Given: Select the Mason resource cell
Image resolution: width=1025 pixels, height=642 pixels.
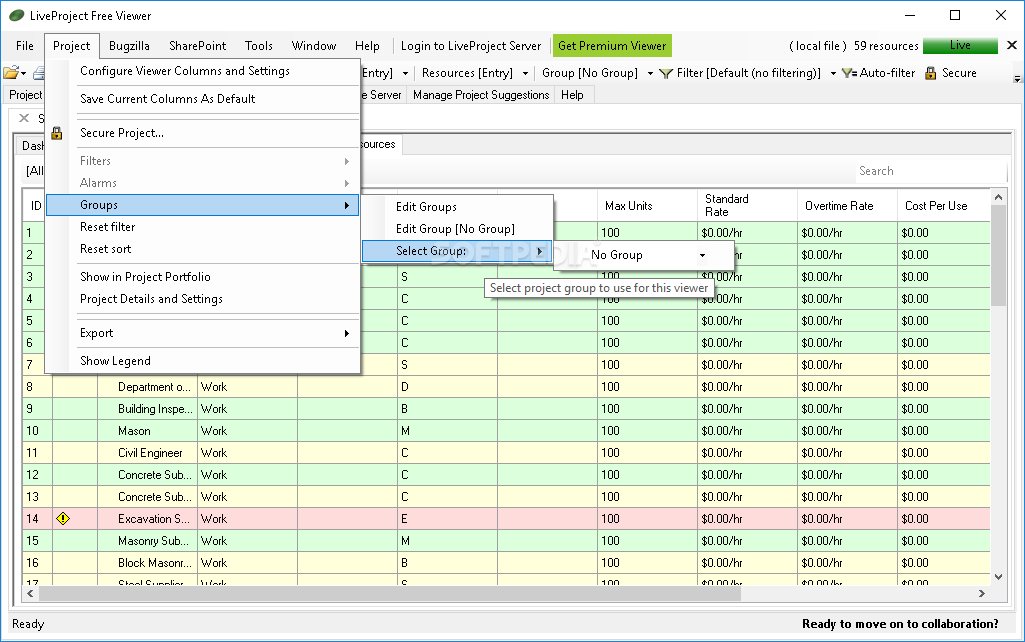Looking at the screenshot, I should pos(148,431).
